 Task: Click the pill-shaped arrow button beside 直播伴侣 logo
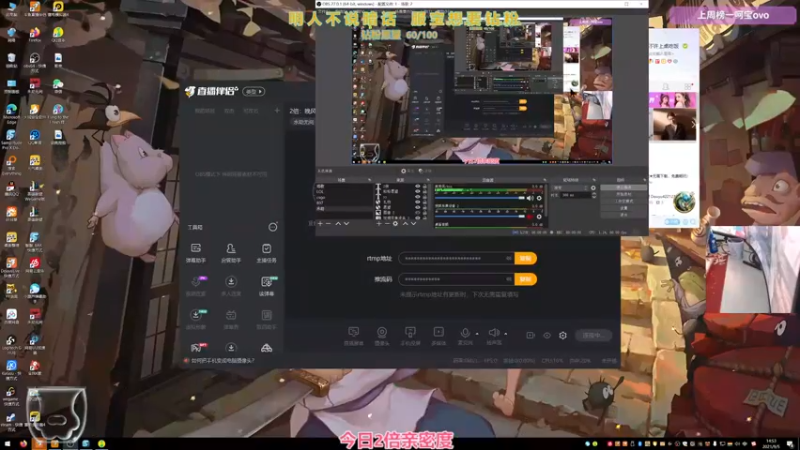click(254, 91)
